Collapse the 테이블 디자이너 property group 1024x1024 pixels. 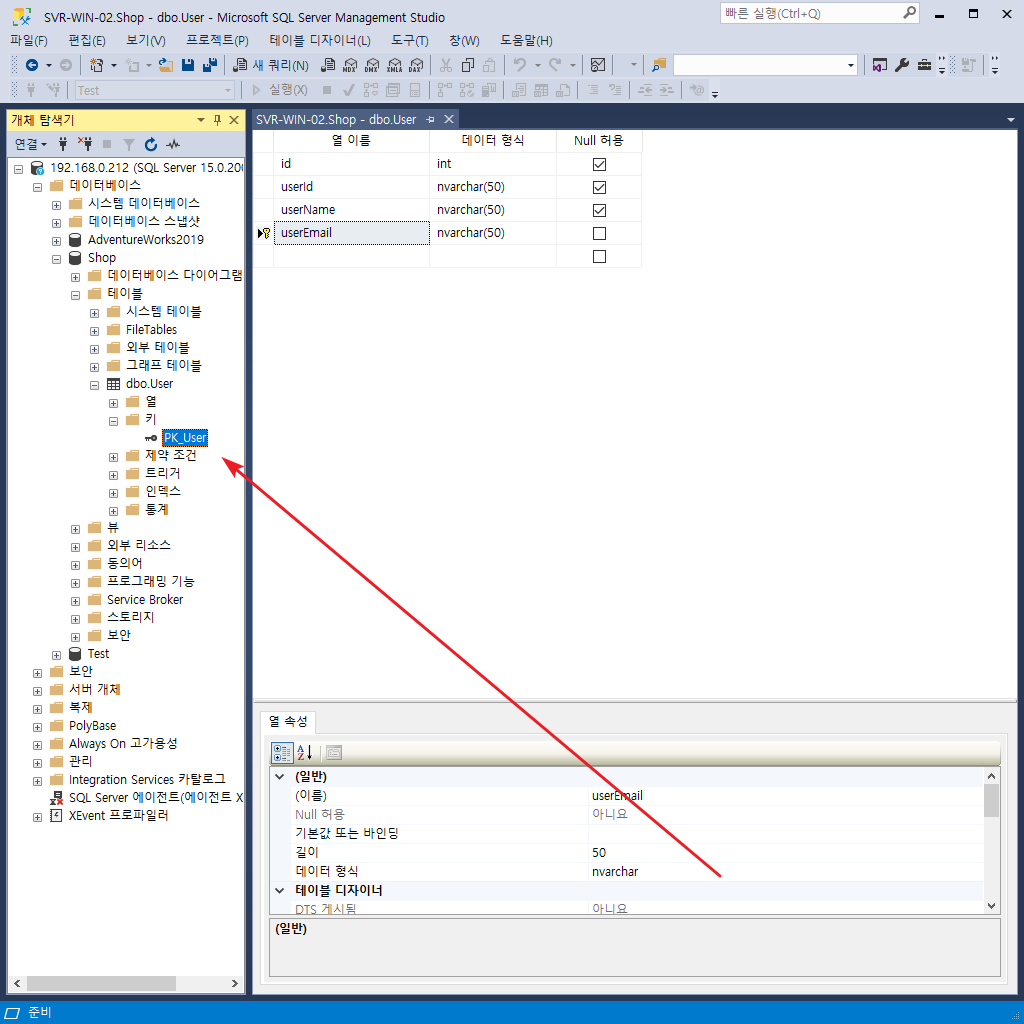coord(280,891)
